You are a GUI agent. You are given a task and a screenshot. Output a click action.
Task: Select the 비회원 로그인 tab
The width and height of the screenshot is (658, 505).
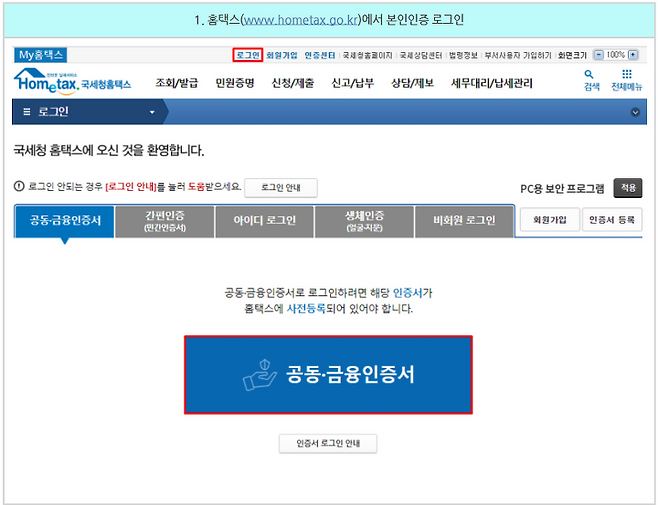click(464, 221)
